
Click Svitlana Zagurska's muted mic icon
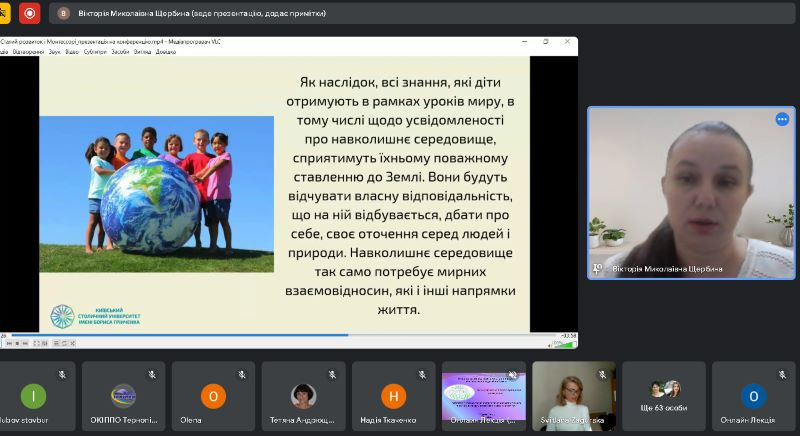pos(603,375)
